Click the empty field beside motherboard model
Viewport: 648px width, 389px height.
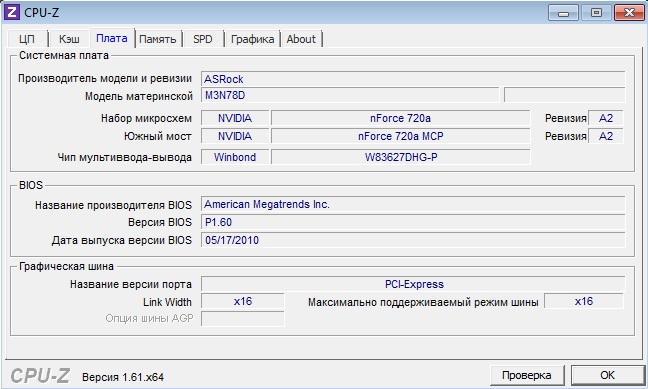point(565,95)
